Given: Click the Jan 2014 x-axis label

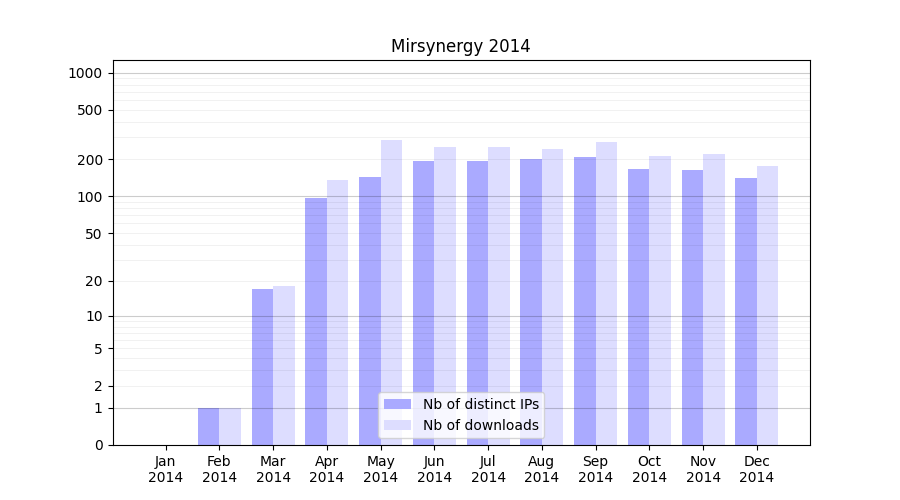Looking at the screenshot, I should coord(166,469).
